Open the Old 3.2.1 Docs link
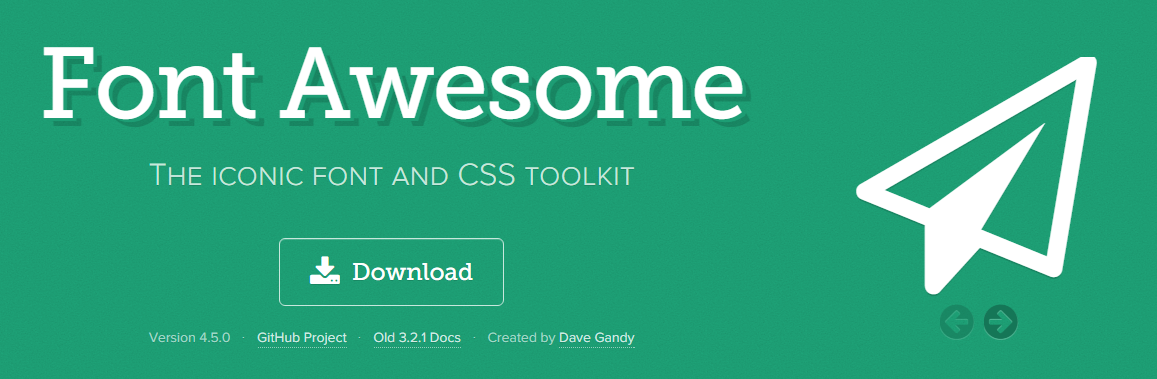1157x379 pixels. tap(417, 338)
